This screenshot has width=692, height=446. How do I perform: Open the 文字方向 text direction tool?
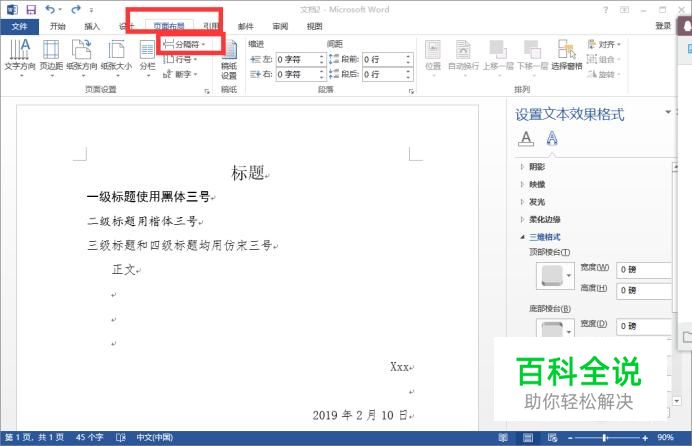pyautogui.click(x=20, y=56)
